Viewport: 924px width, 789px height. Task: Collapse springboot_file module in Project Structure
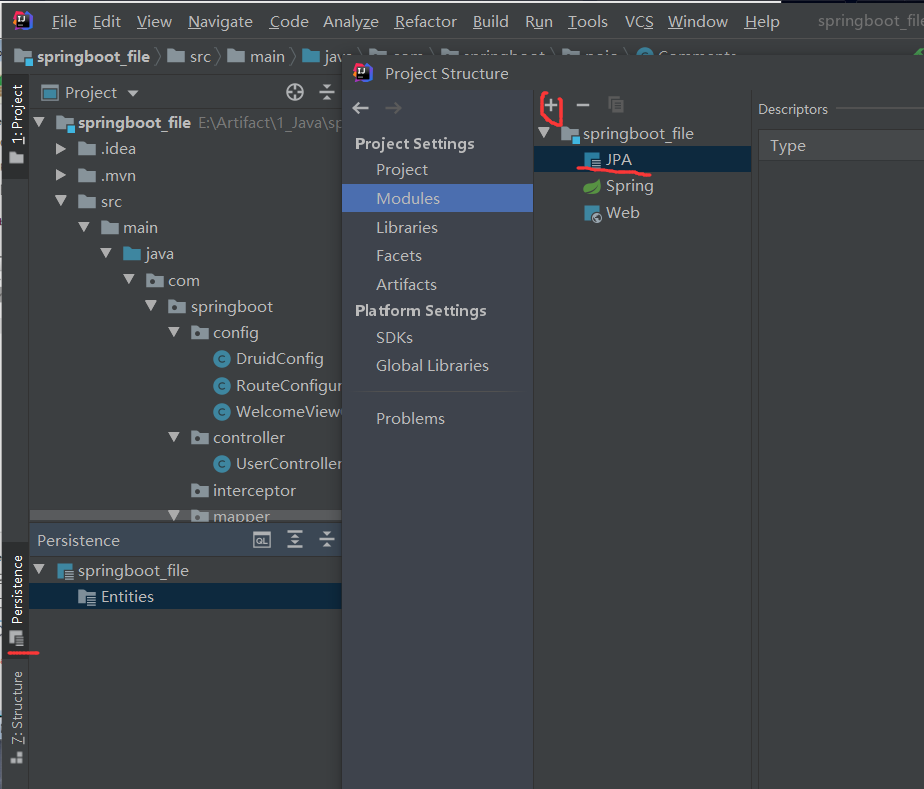tap(544, 133)
